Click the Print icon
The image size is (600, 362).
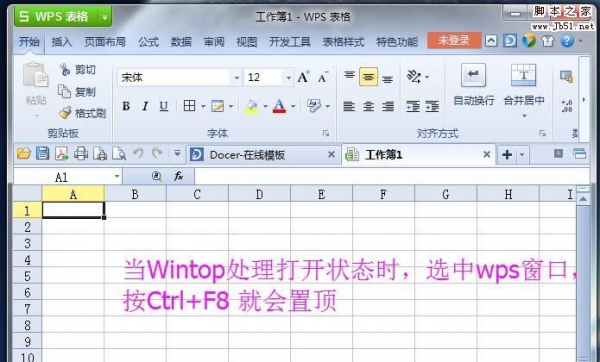[81, 154]
